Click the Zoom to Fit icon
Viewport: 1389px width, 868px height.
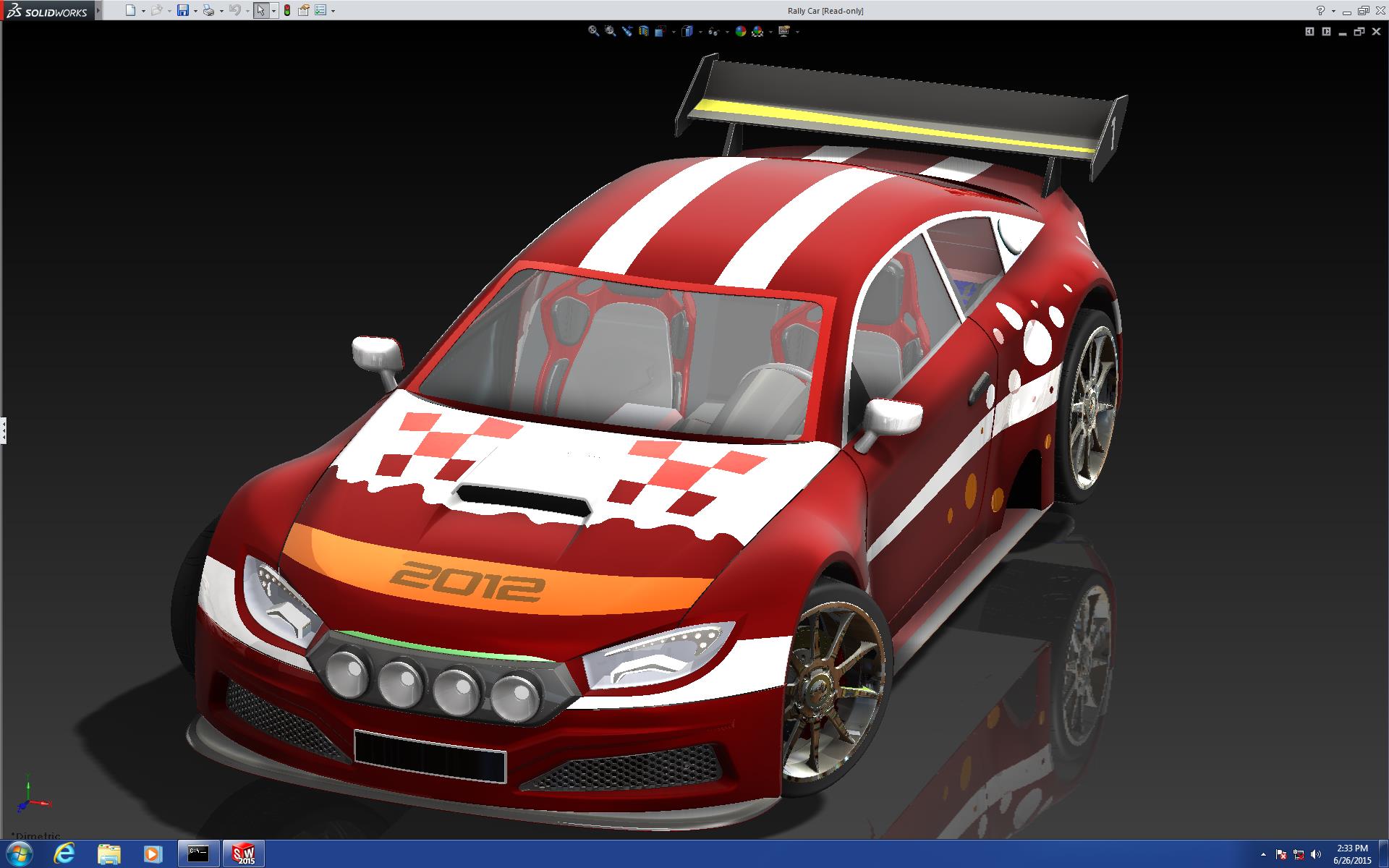pos(593,31)
